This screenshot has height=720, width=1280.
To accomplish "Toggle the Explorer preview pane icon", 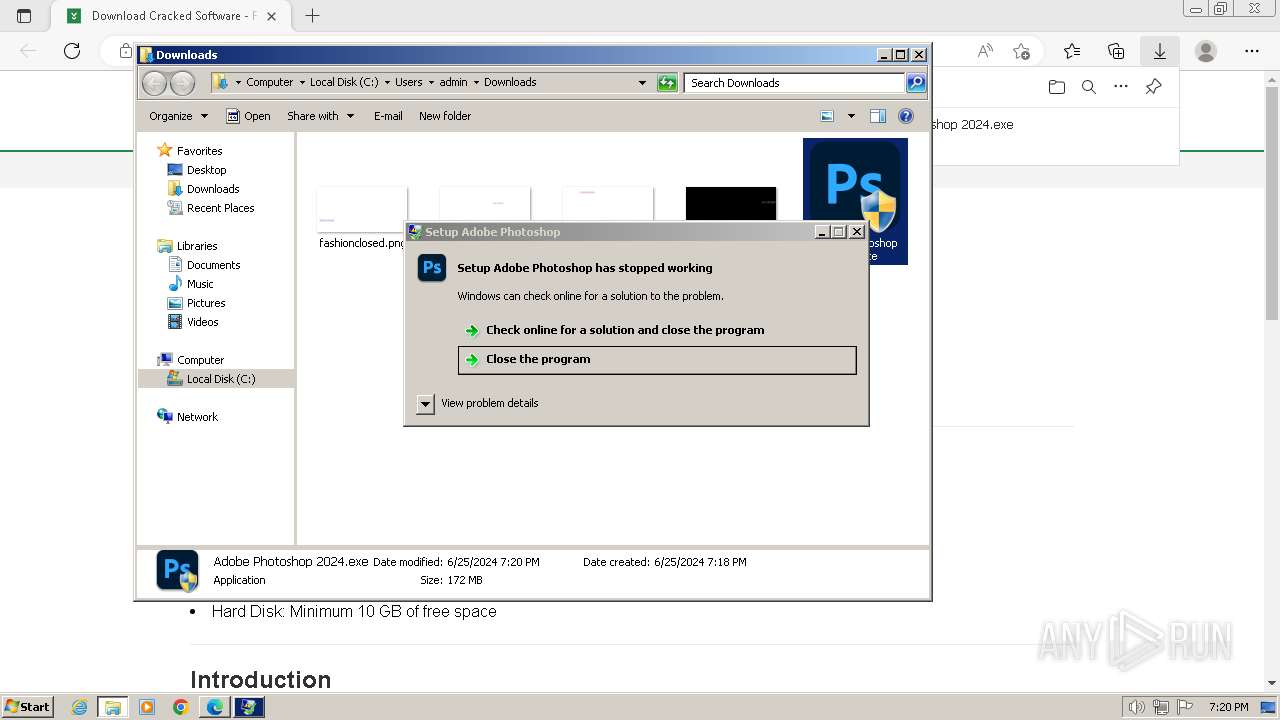I will [878, 116].
